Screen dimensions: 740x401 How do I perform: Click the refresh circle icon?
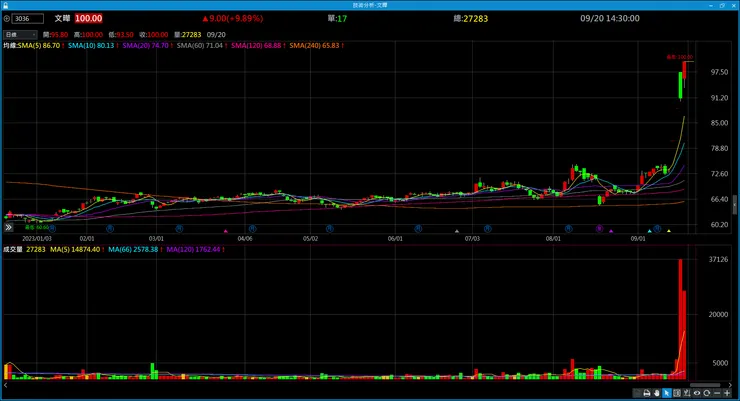[x=706, y=393]
